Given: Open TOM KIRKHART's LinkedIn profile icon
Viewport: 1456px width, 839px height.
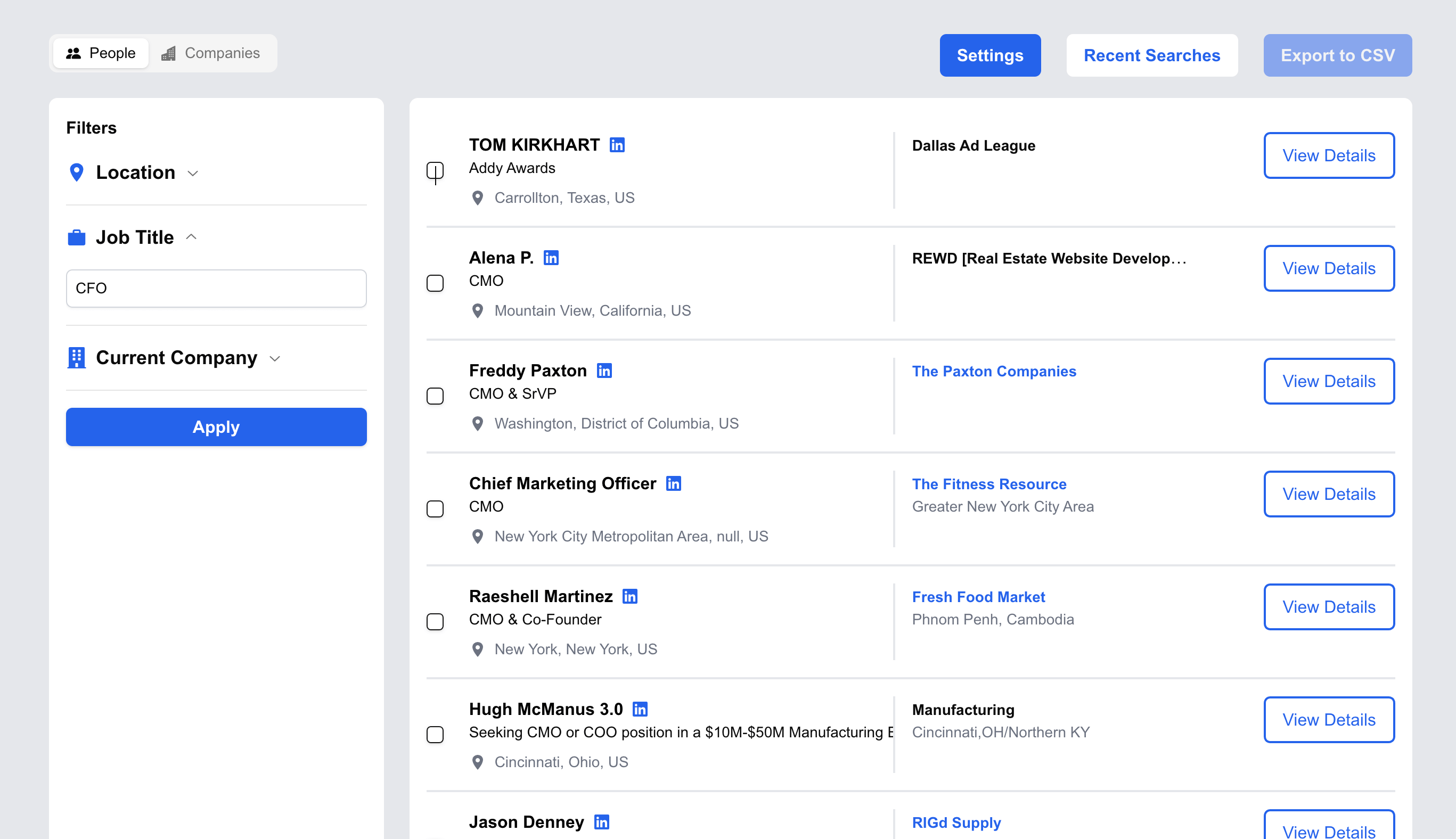Looking at the screenshot, I should (x=617, y=145).
